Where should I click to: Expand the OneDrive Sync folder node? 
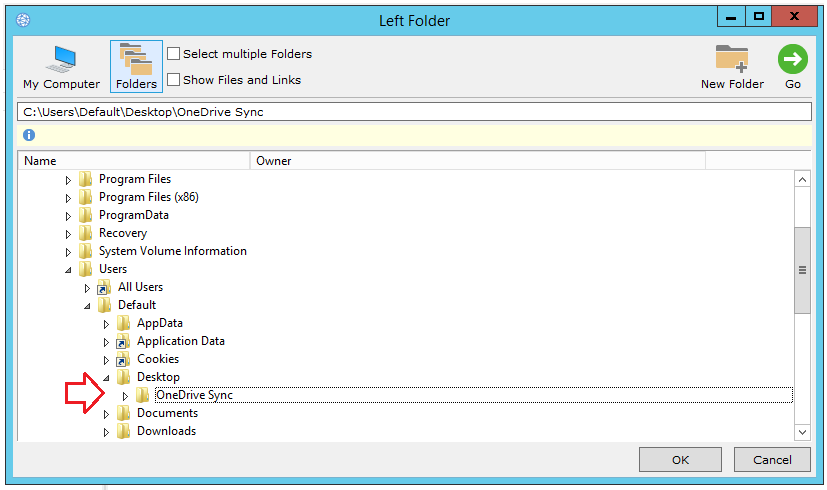(x=125, y=396)
